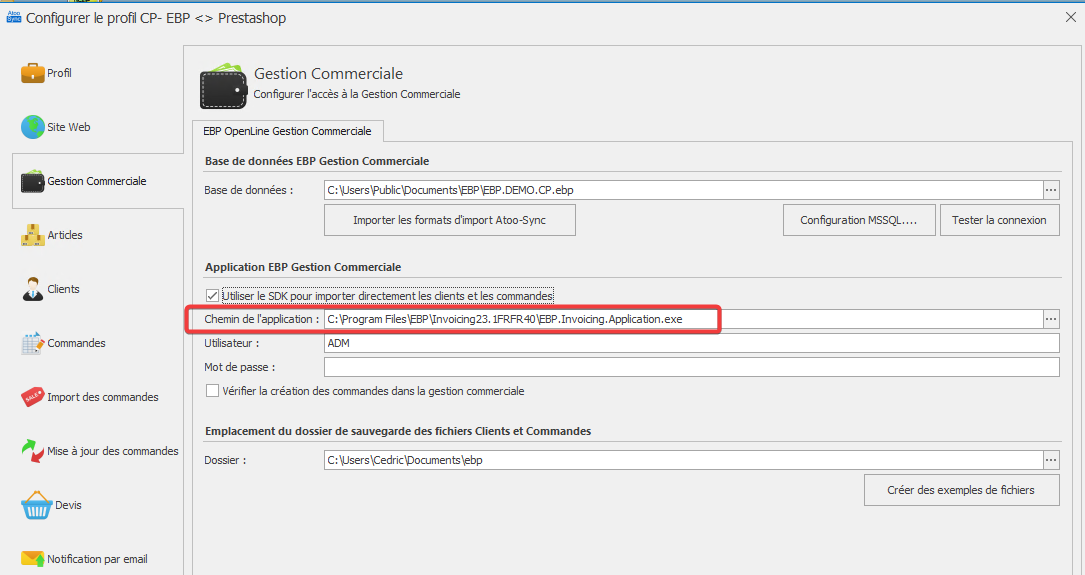This screenshot has height=575, width=1085.
Task: Click Configurer l'accès à la Gestion Commerciale subtitle
Action: (x=356, y=94)
